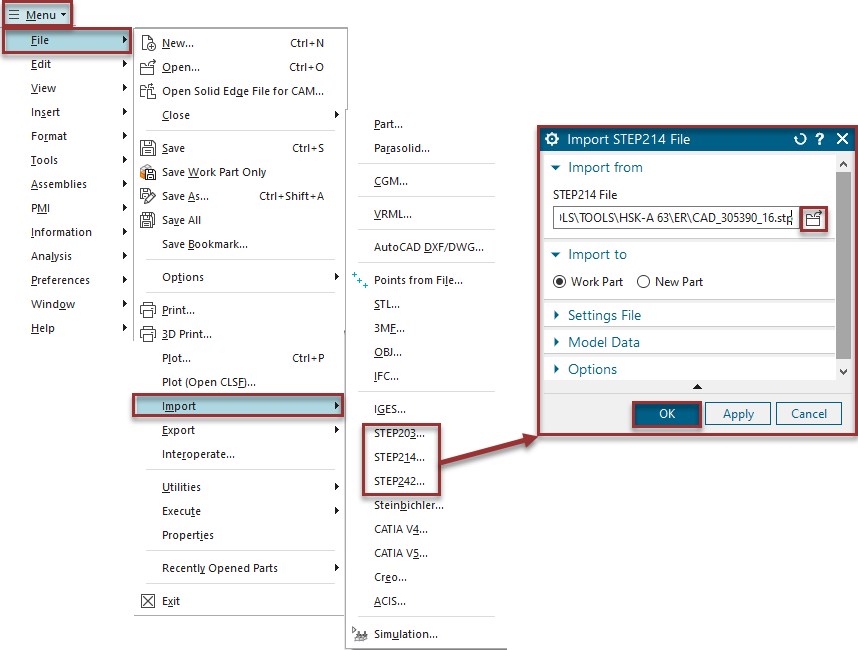The height and width of the screenshot is (650, 858).
Task: Open dialog help via the question mark icon
Action: 821,140
